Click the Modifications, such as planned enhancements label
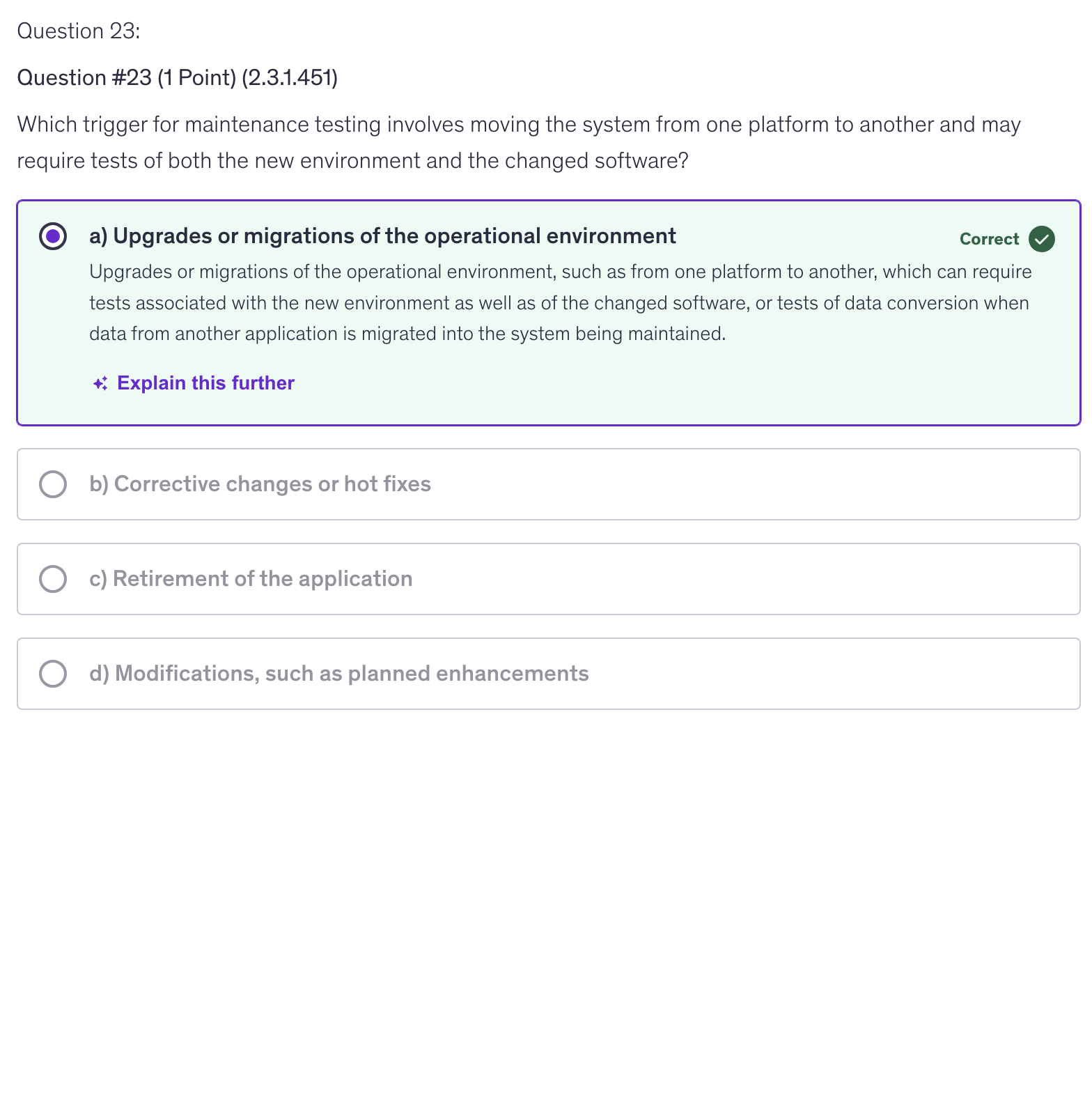The height and width of the screenshot is (1105, 1092). pos(339,674)
